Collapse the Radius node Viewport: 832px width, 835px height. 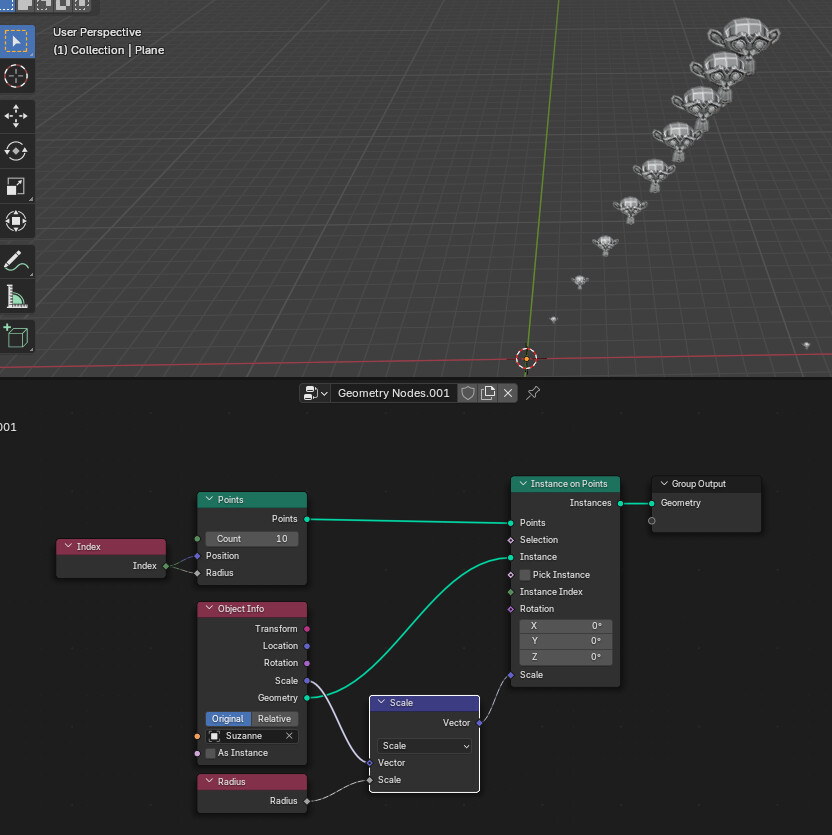(x=209, y=781)
